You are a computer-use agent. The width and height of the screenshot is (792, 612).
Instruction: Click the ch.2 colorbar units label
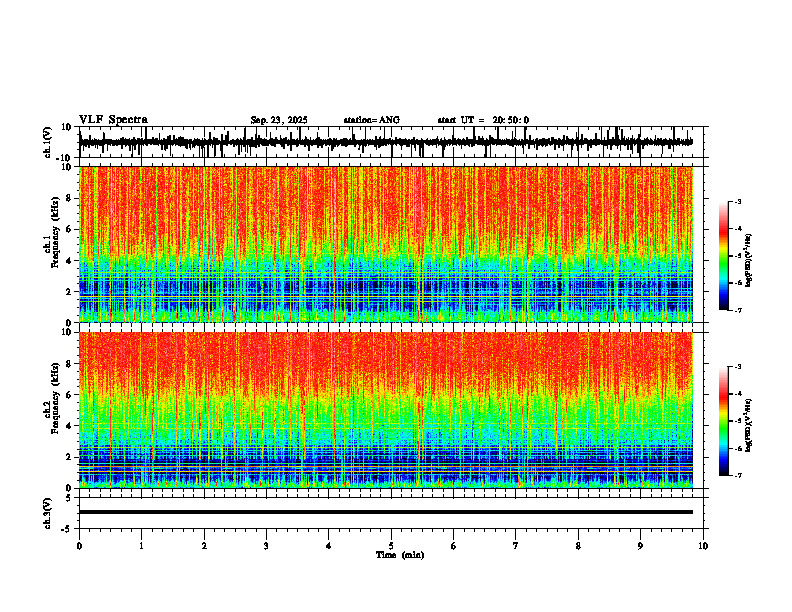pyautogui.click(x=748, y=425)
